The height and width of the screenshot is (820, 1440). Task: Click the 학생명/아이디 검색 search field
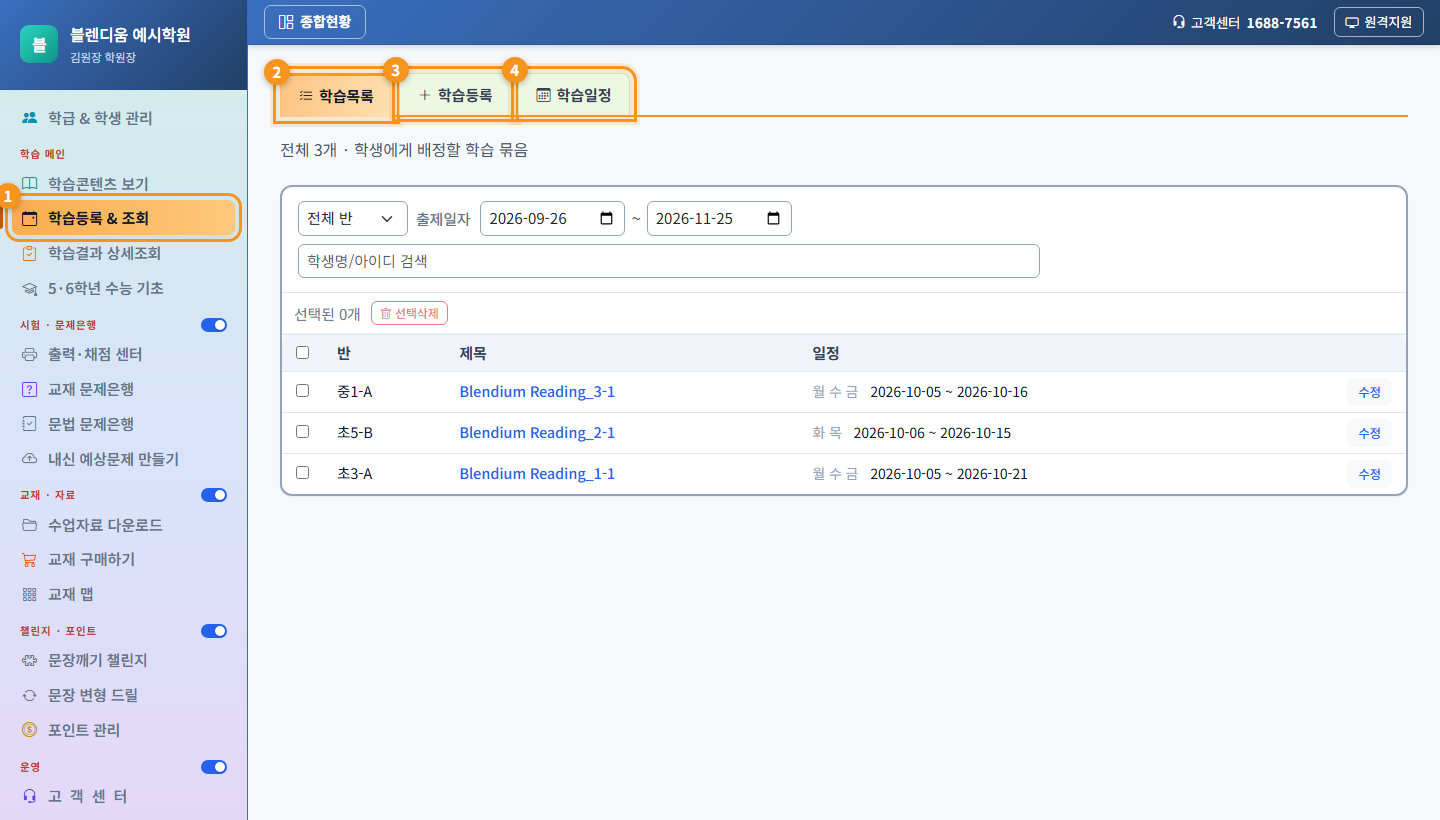point(669,261)
